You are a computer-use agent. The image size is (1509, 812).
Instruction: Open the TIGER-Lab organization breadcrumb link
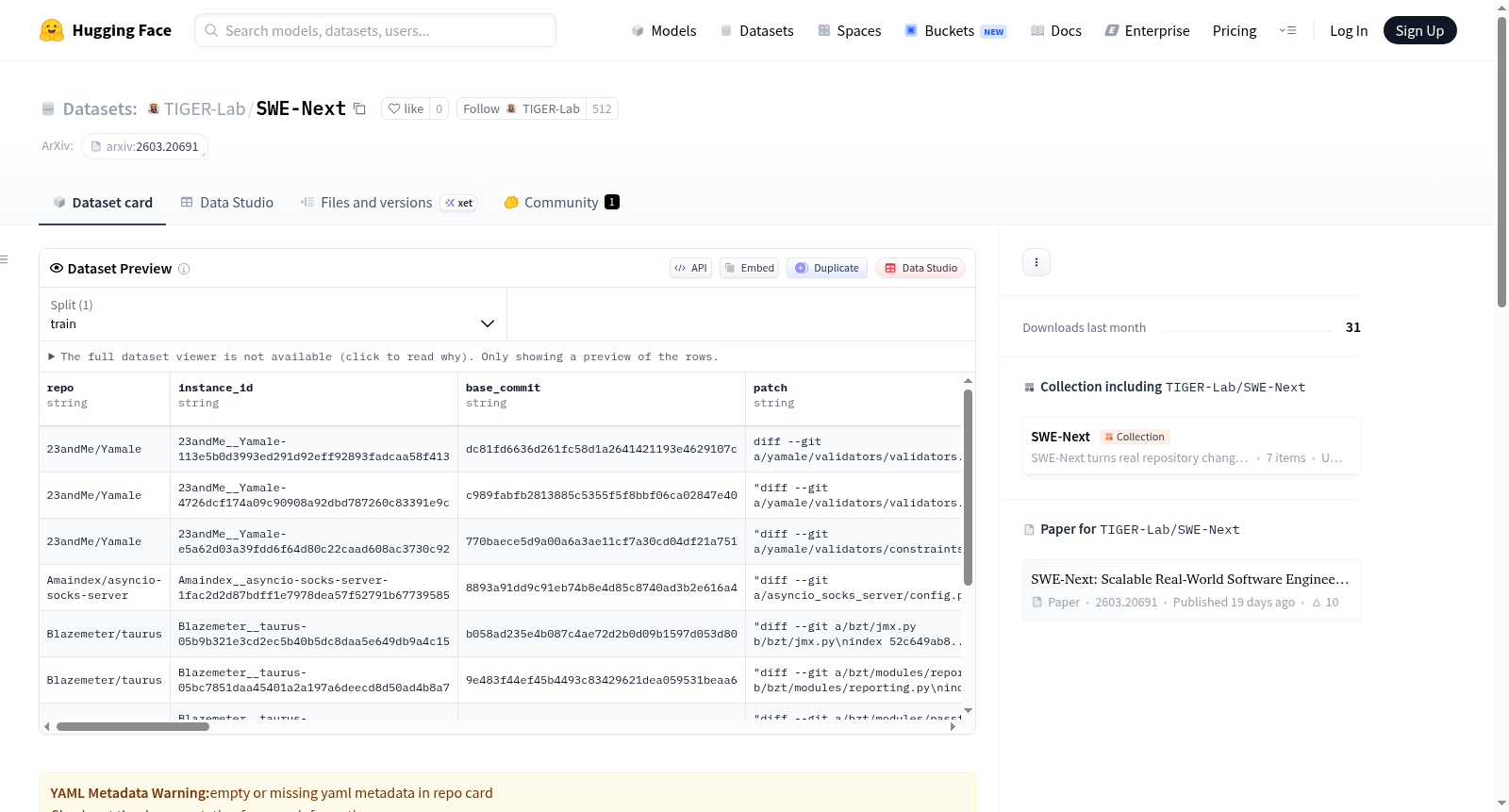(205, 108)
